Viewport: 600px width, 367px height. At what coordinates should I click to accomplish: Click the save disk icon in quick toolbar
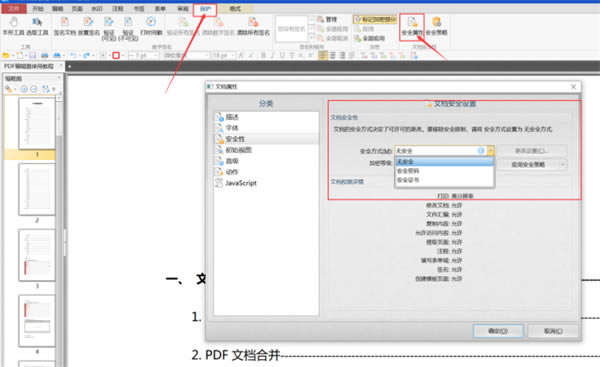[33, 55]
